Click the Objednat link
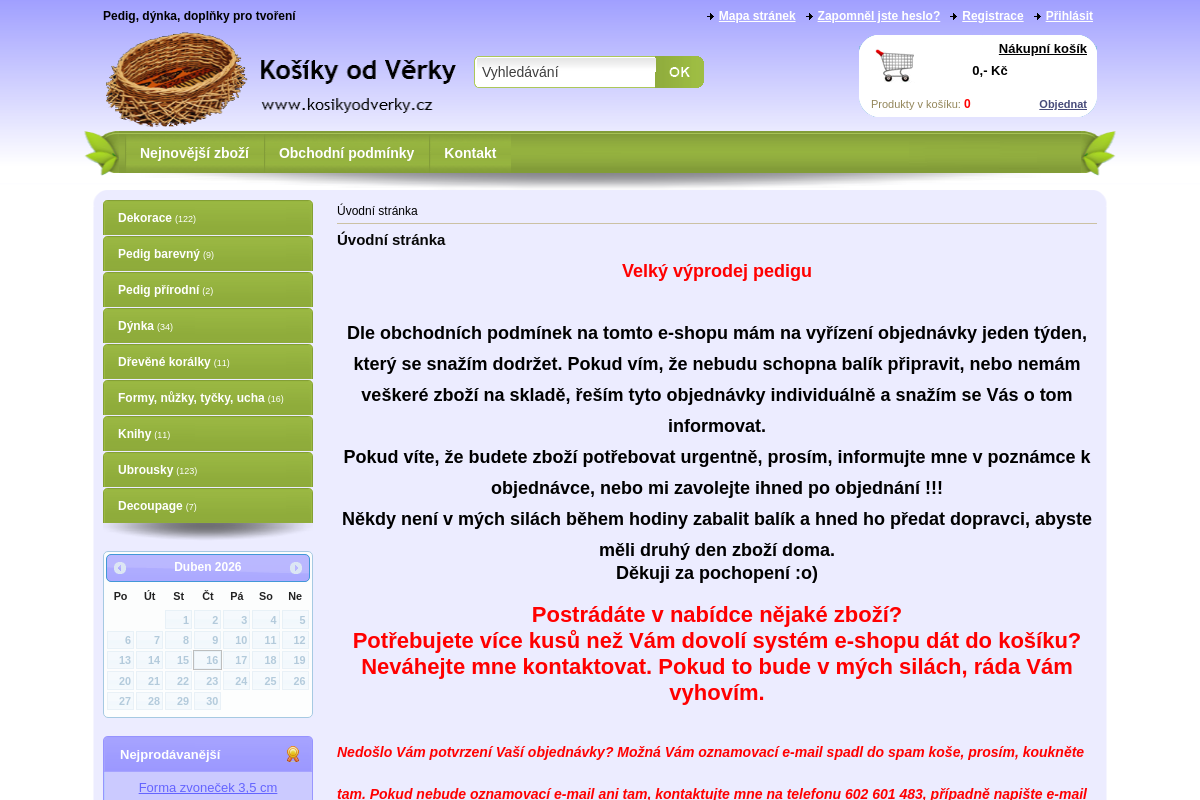Screen dimensions: 1200x800 1062,103
